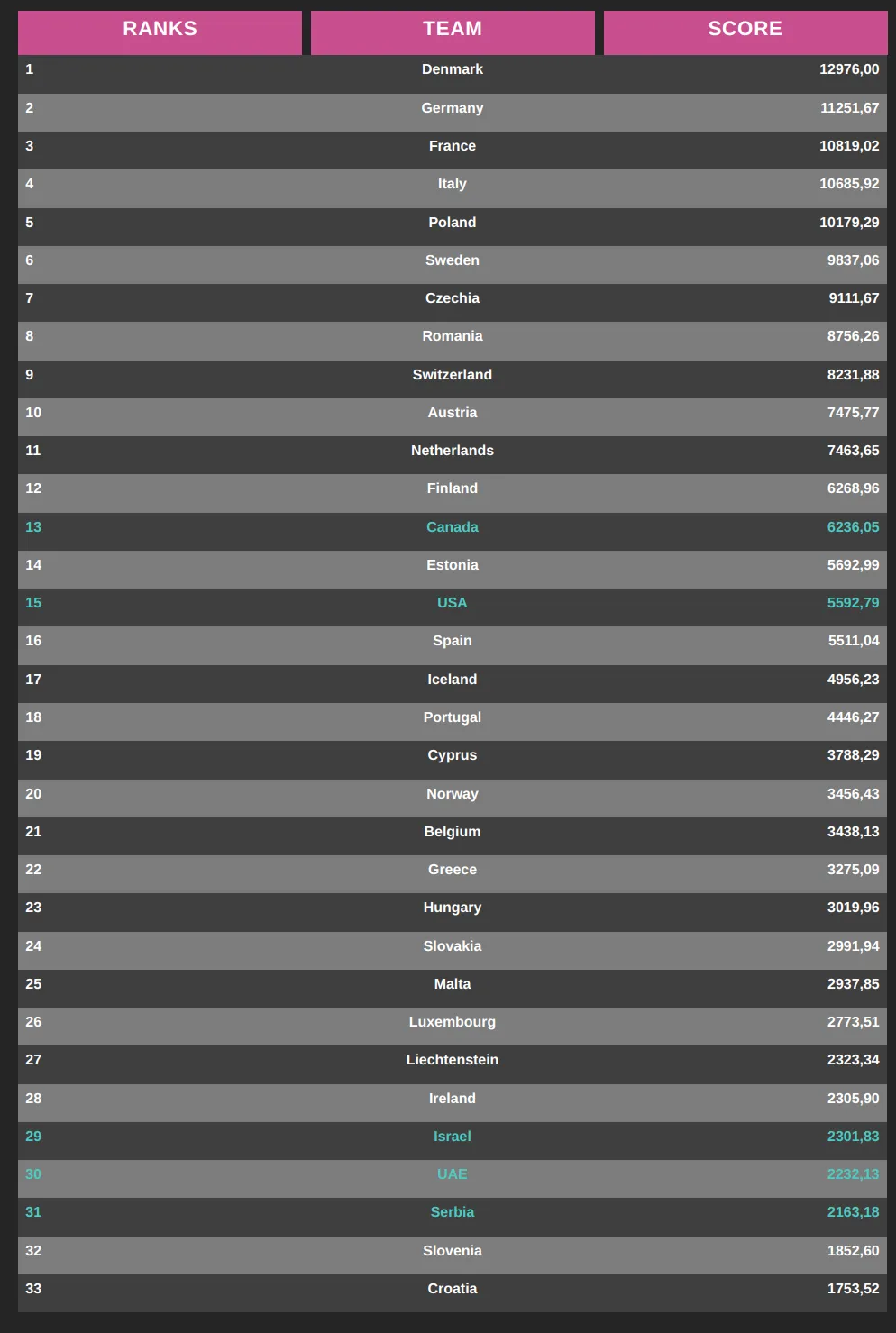Click the SCORE column header
Image resolution: width=896 pixels, height=1333 pixels.
coord(745,29)
